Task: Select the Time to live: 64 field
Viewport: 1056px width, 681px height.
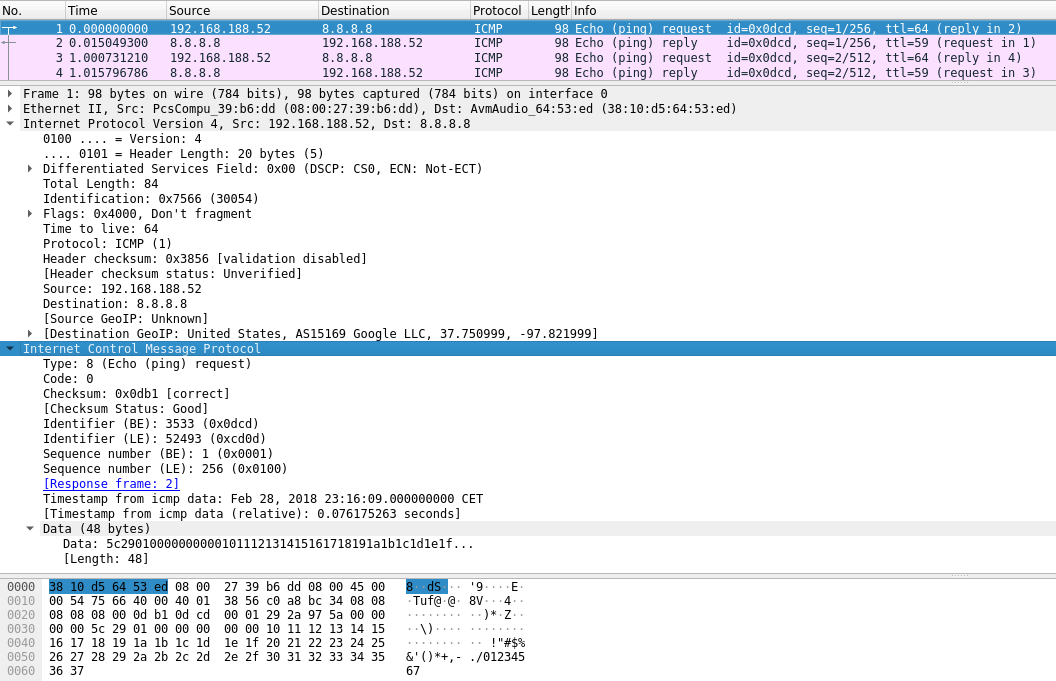Action: [100, 229]
